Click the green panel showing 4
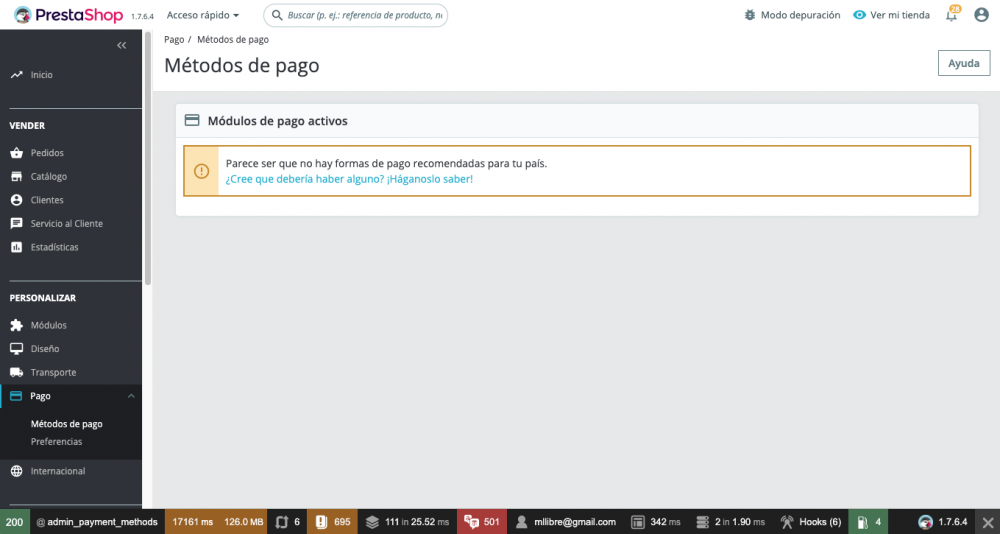Screen dimensions: 1000x534 pyautogui.click(x=868, y=522)
